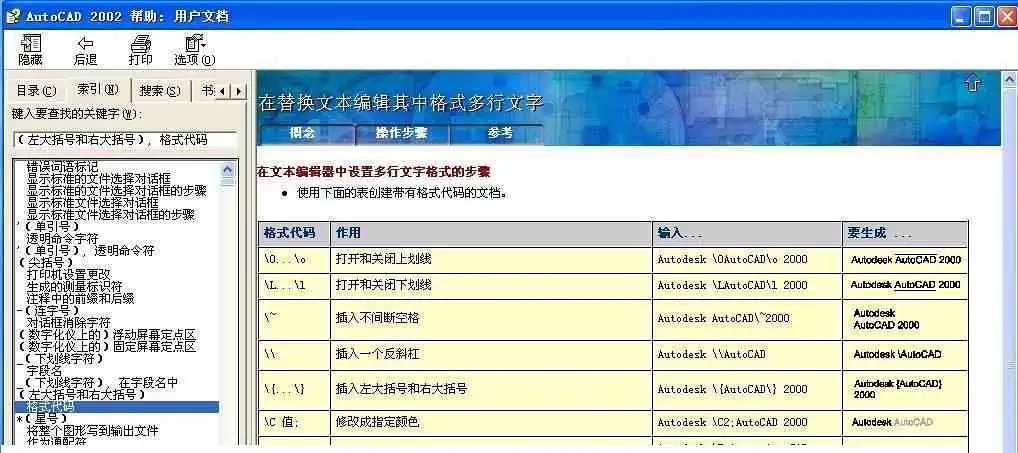Click the AutoCAD help title bar icon

13,15
